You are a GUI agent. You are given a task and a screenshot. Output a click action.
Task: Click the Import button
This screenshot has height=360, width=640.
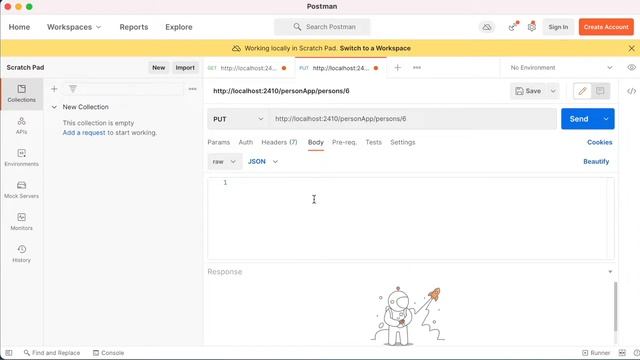(x=185, y=68)
